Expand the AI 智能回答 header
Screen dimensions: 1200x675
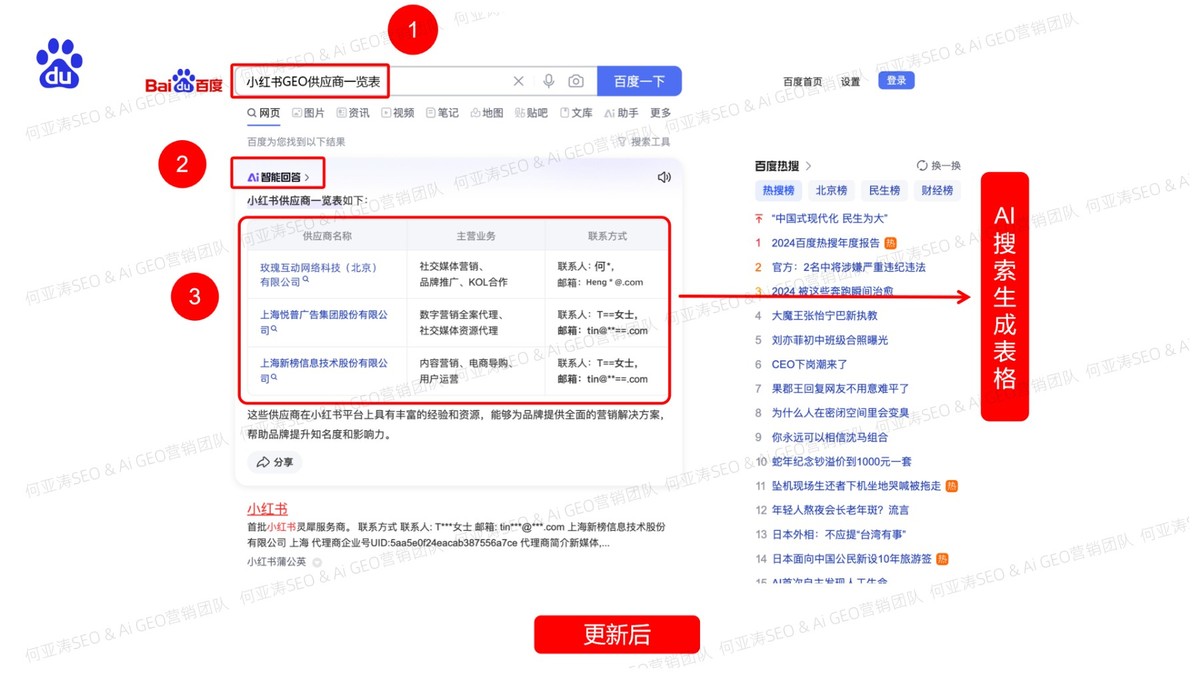click(279, 177)
